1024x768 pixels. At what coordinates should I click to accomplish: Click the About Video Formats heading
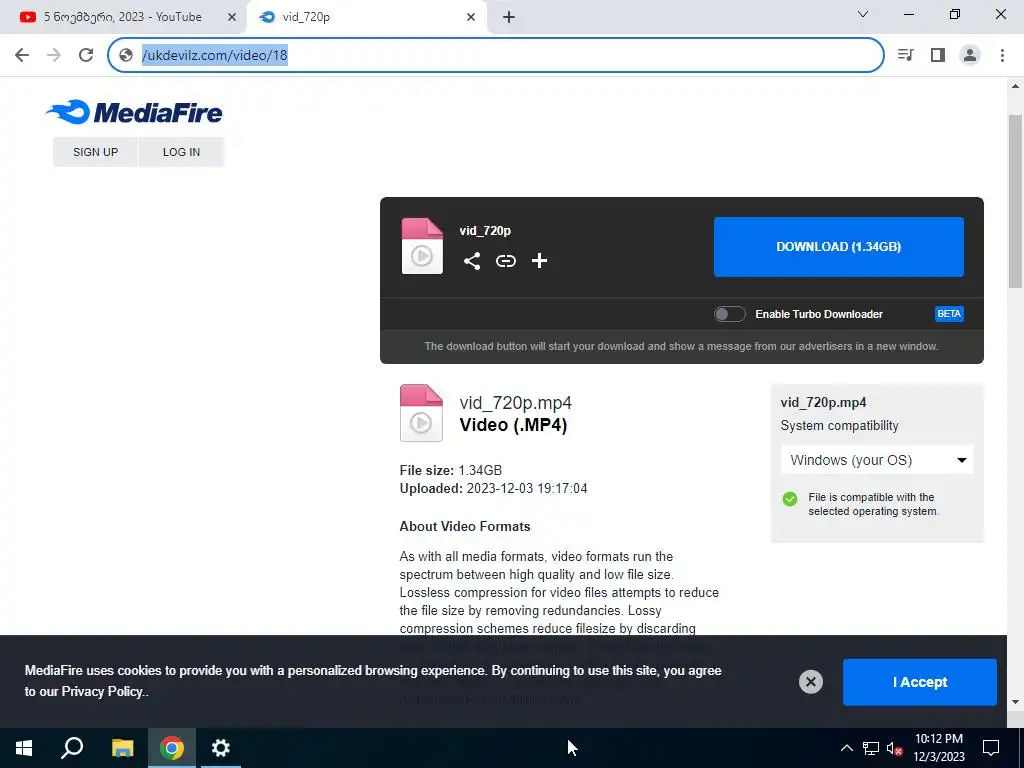pyautogui.click(x=465, y=526)
